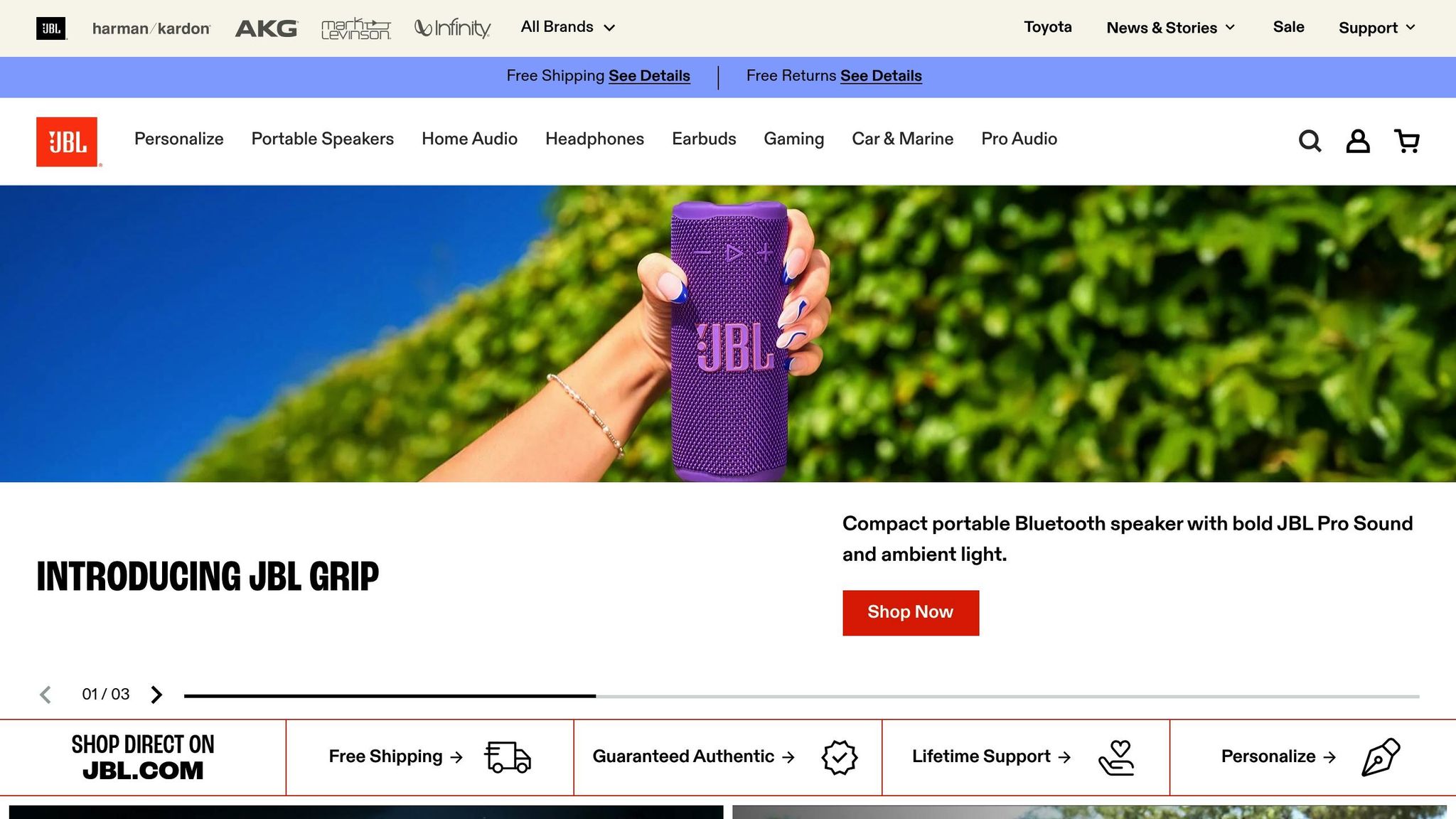
Task: Expand the Support dropdown
Action: (x=1377, y=28)
